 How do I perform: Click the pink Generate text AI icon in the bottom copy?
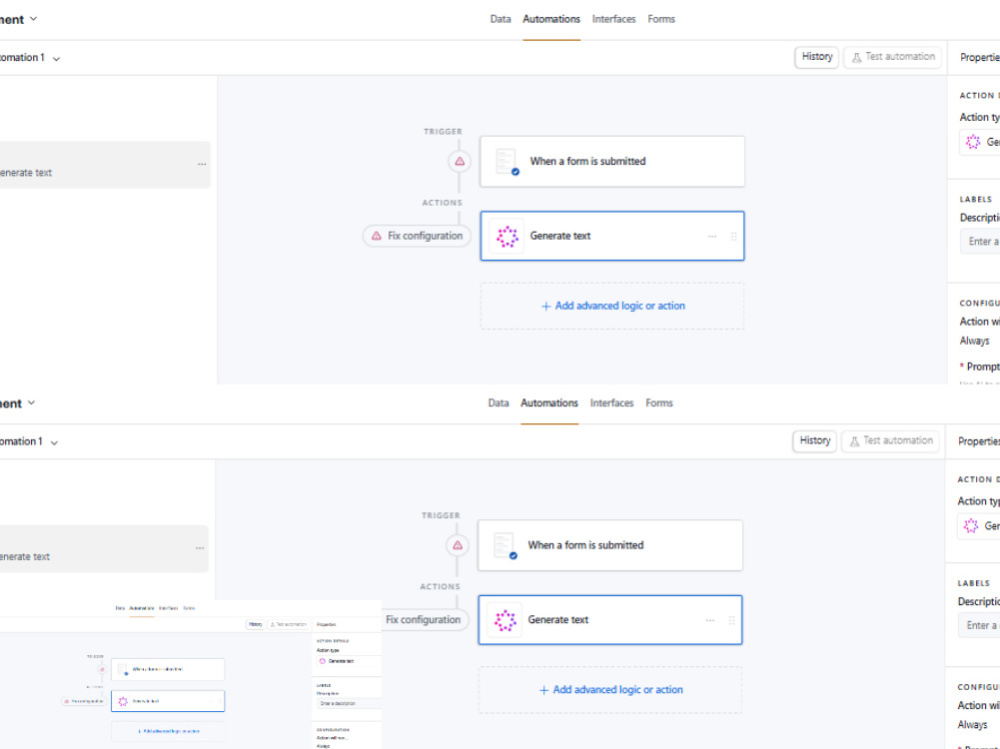pyautogui.click(x=506, y=620)
